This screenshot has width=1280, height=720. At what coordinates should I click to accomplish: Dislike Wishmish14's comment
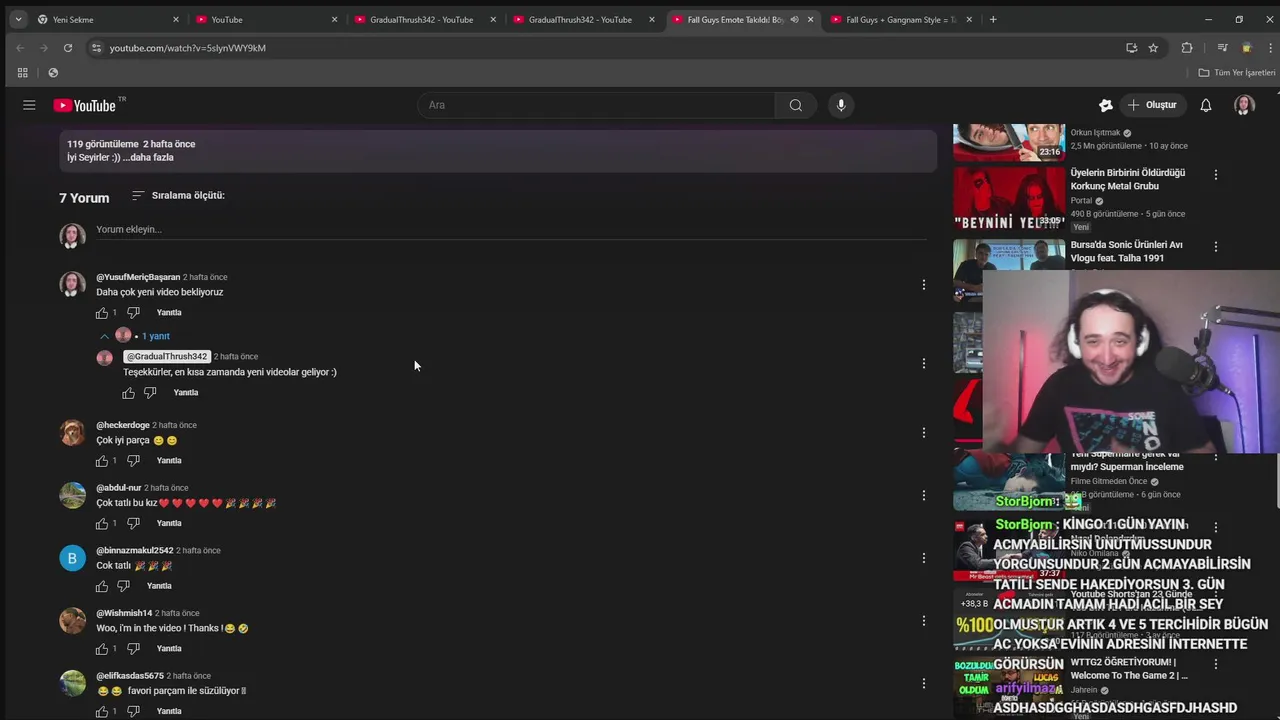point(133,649)
